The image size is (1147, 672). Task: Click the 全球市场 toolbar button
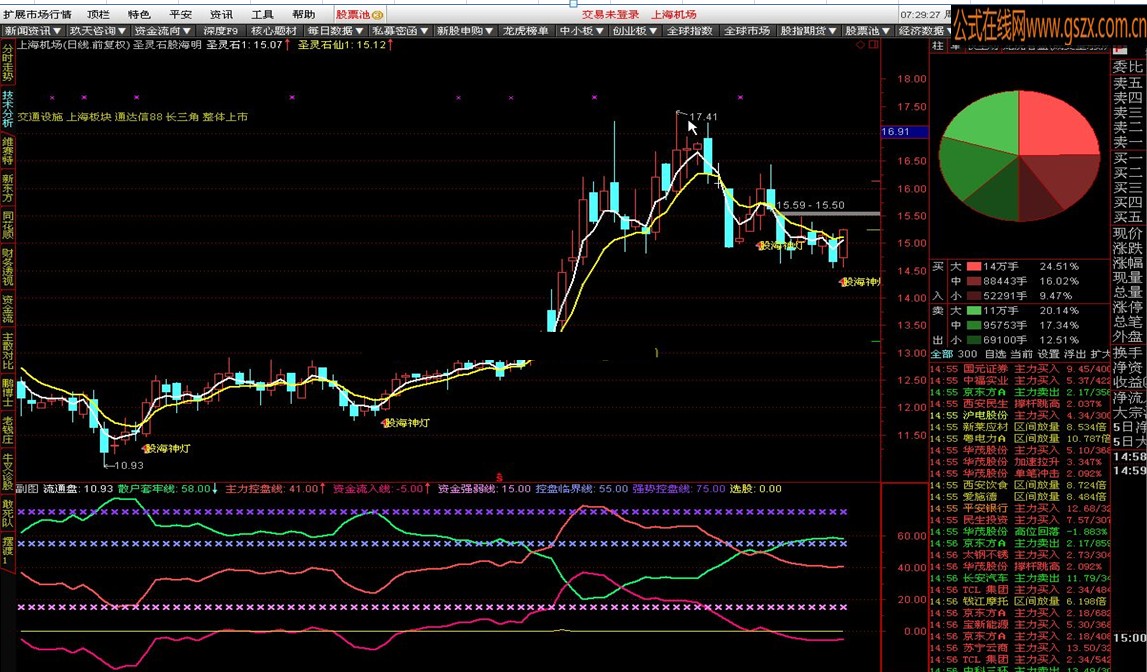click(x=747, y=31)
